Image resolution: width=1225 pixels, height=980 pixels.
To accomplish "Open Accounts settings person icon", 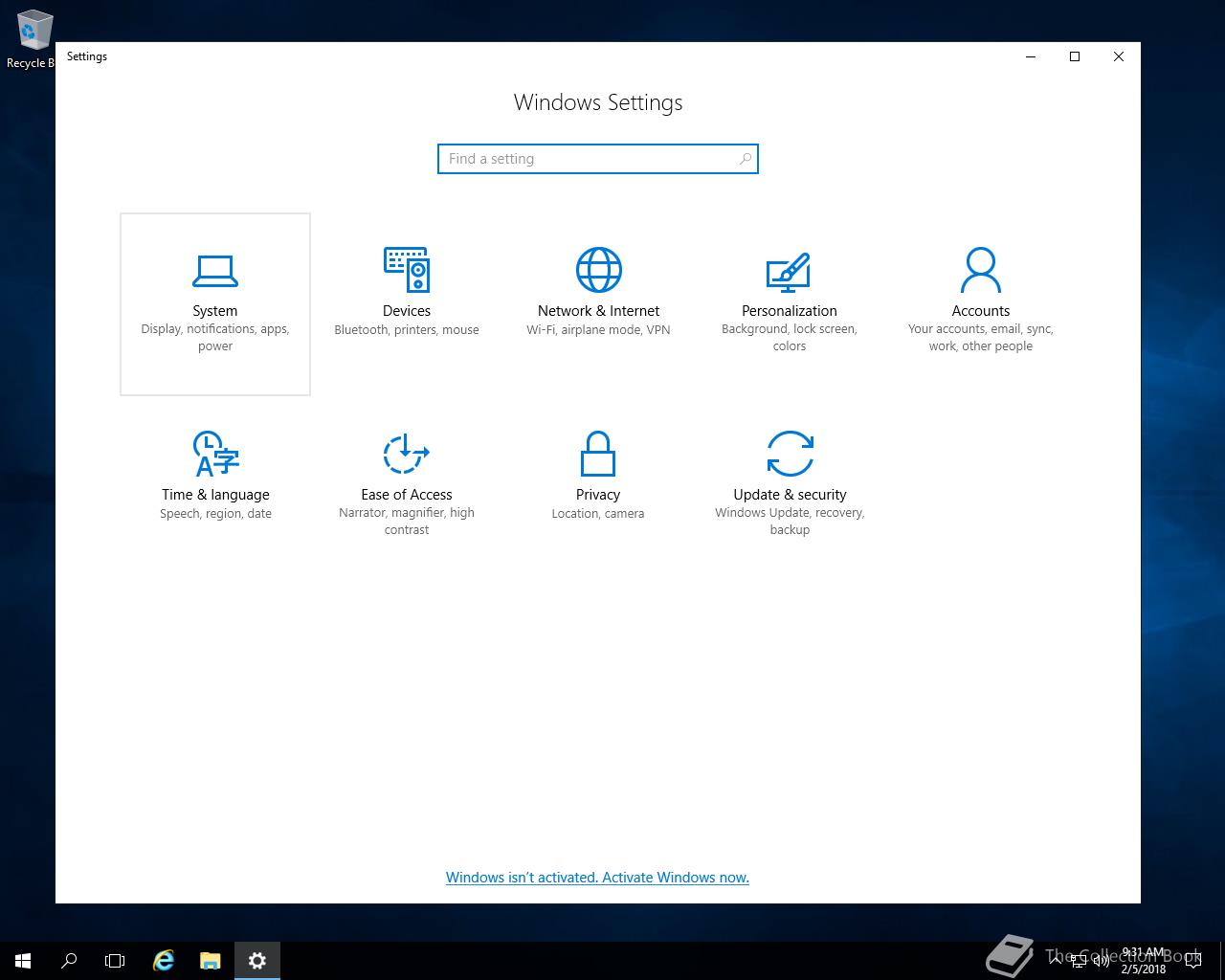I will [x=980, y=271].
